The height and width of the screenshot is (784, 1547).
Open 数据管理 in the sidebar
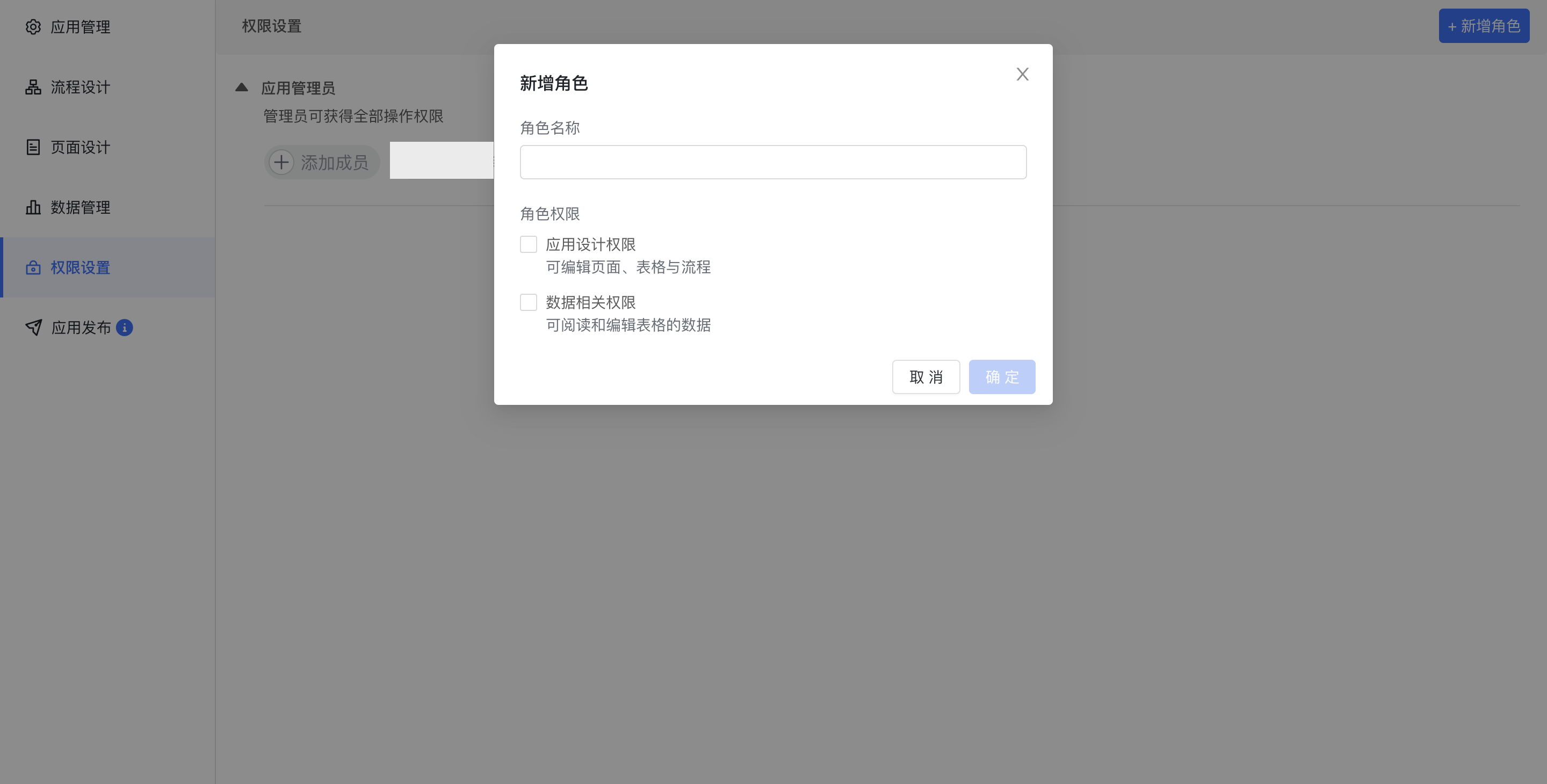[x=107, y=207]
